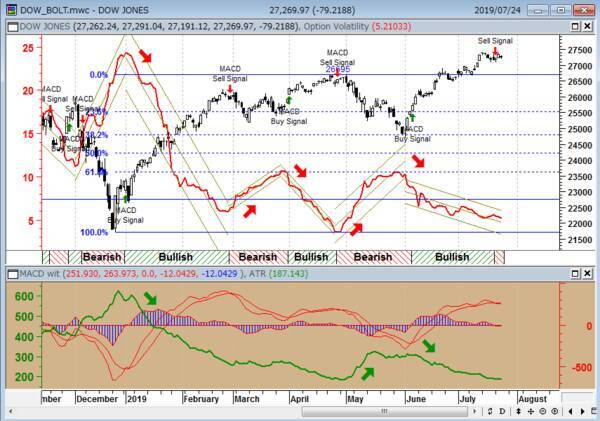Click the 2019/07/24 date in title bar
Viewport: 600px width, 421px height.
(x=498, y=10)
